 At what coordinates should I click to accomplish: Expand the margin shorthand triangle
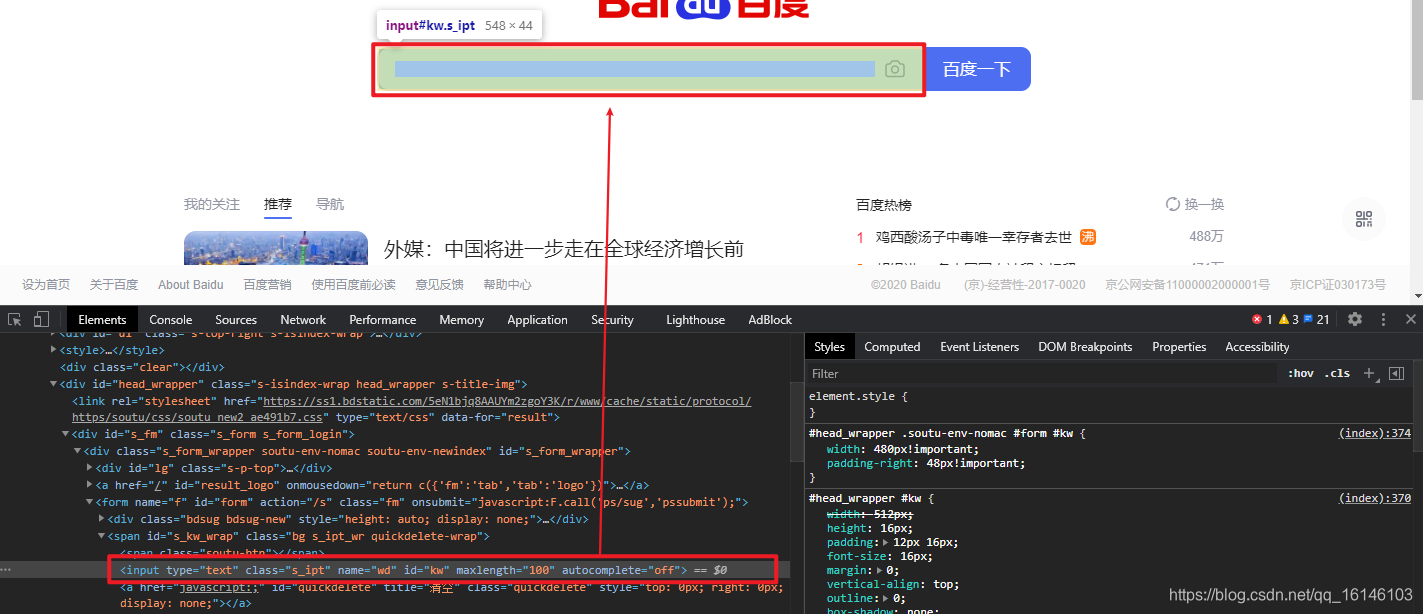pyautogui.click(x=879, y=570)
